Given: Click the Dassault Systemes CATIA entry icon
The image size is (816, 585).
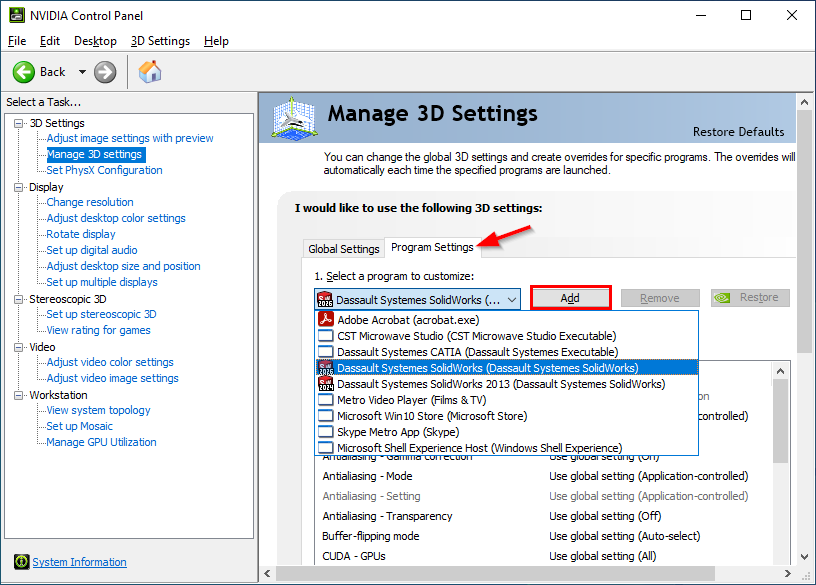Looking at the screenshot, I should click(326, 351).
